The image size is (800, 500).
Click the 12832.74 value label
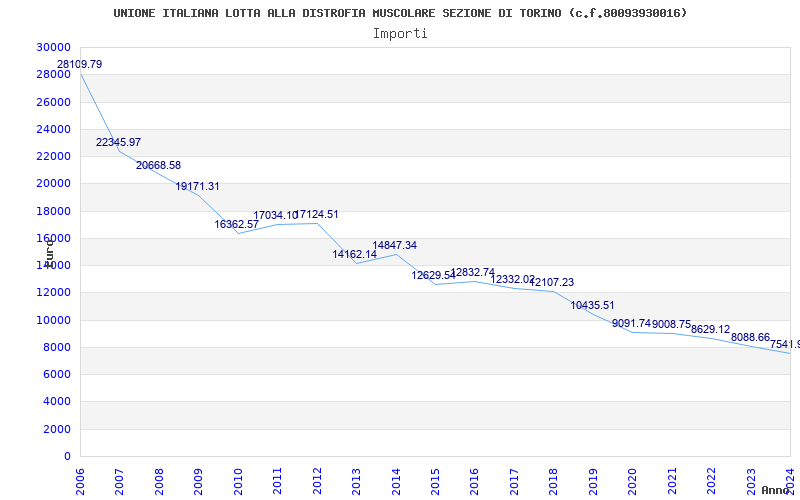(473, 272)
